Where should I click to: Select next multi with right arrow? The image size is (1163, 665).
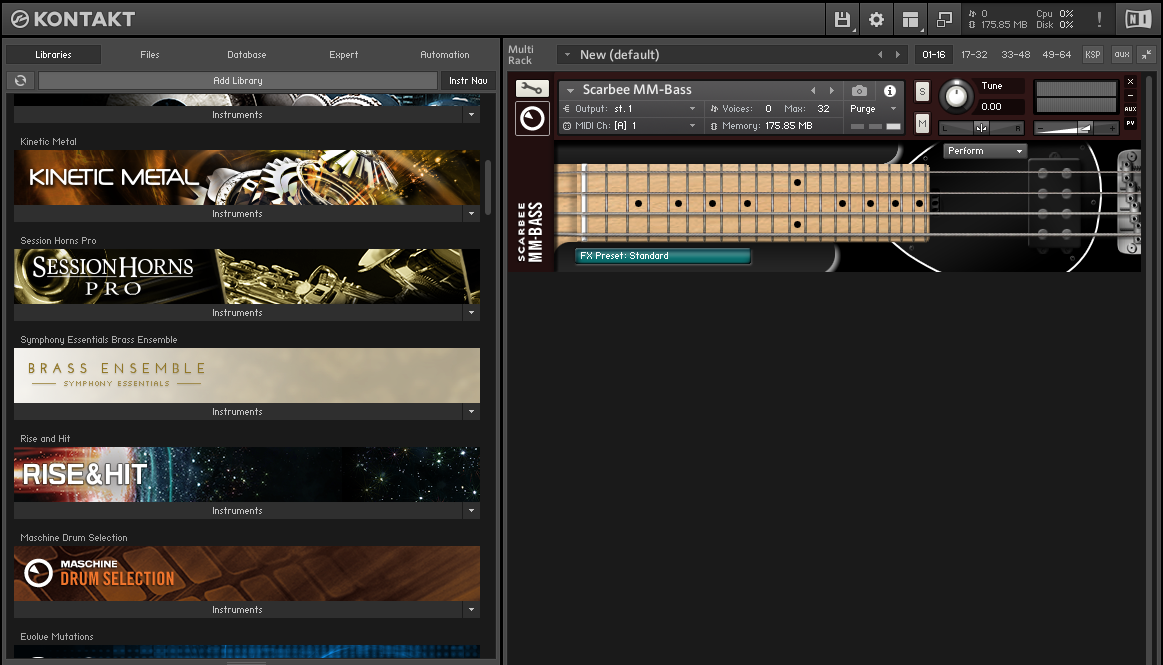[897, 55]
